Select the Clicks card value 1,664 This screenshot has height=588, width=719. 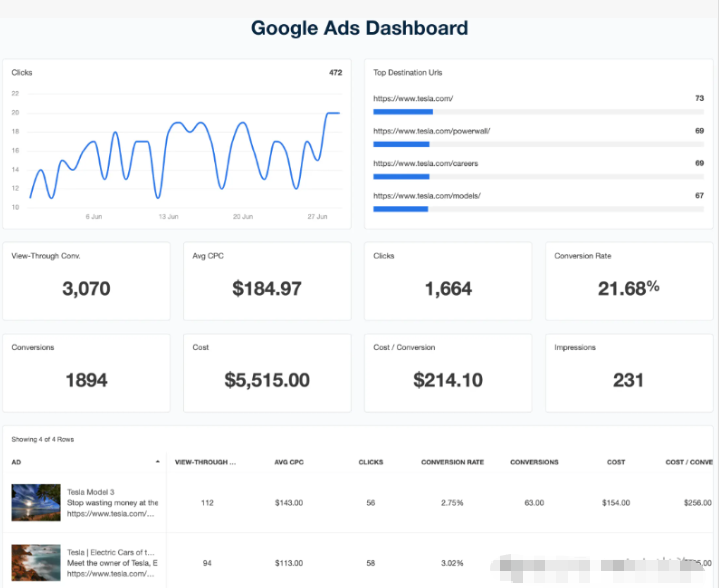448,288
